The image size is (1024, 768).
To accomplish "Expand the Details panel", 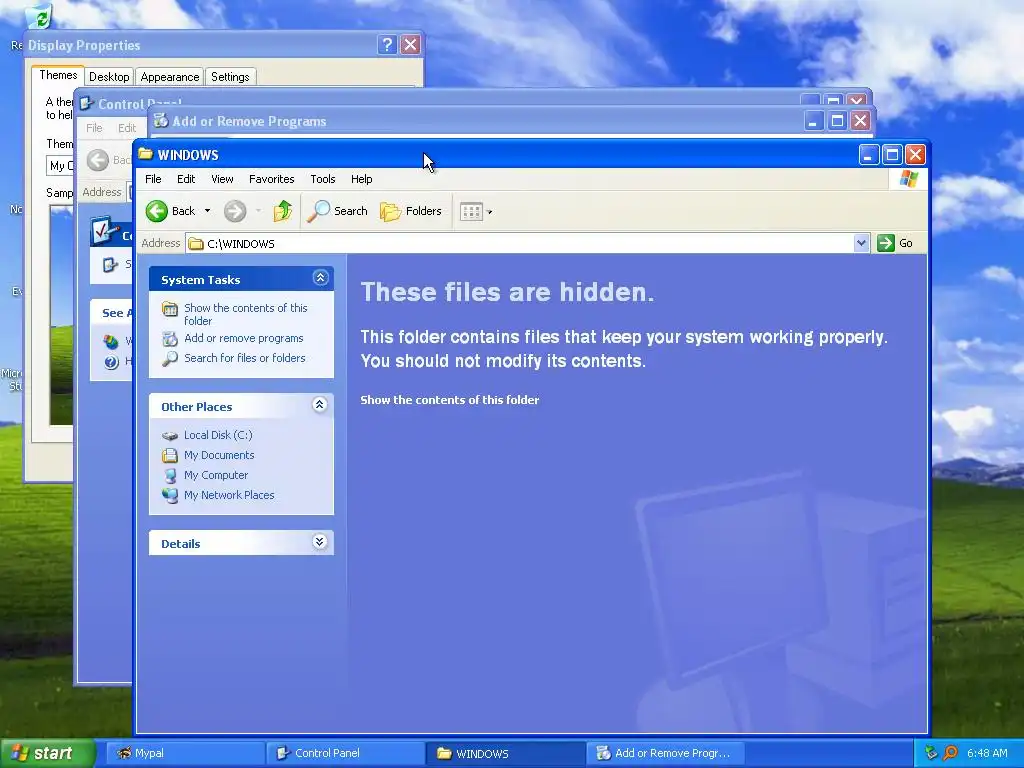I will pyautogui.click(x=319, y=542).
